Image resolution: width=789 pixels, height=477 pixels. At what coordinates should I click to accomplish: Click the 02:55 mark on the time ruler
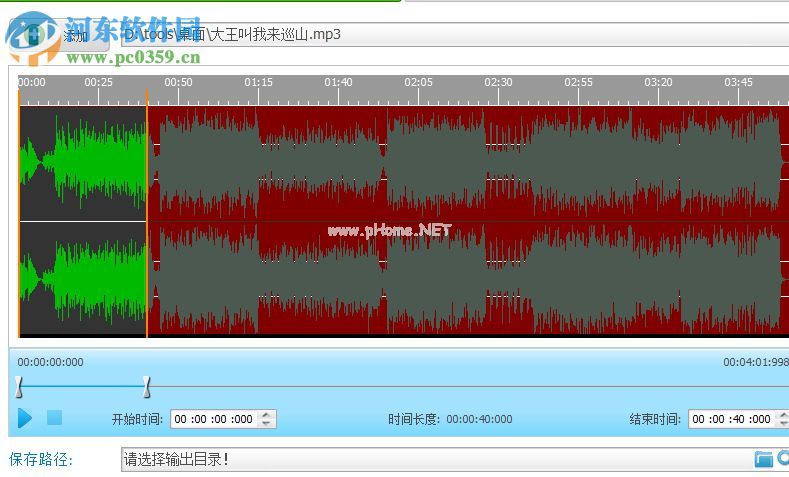[579, 82]
